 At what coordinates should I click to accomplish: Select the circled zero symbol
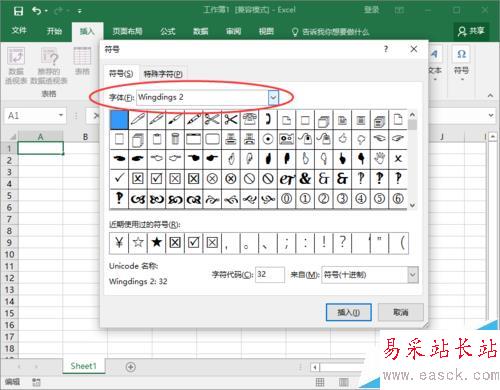[286, 199]
